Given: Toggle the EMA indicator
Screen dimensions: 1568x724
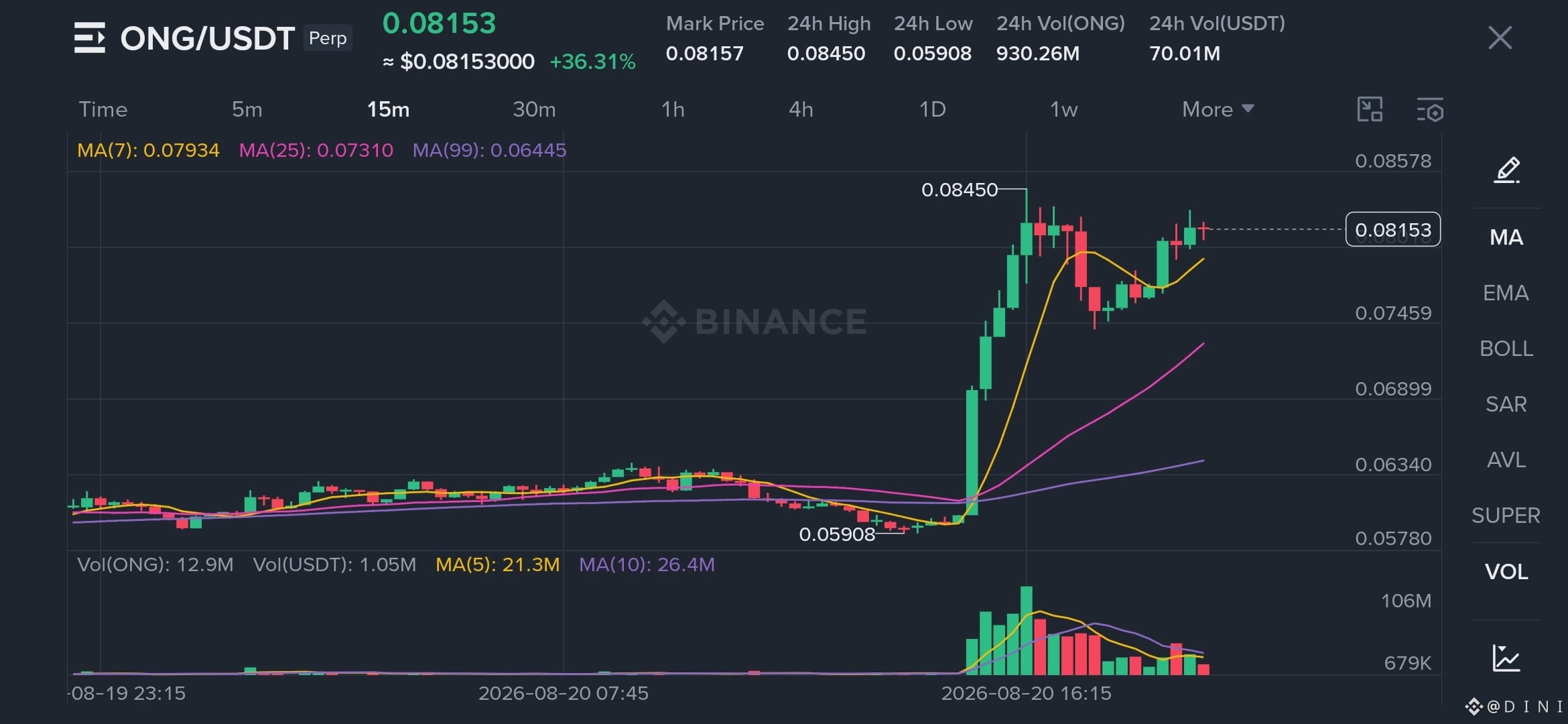Looking at the screenshot, I should pyautogui.click(x=1506, y=293).
